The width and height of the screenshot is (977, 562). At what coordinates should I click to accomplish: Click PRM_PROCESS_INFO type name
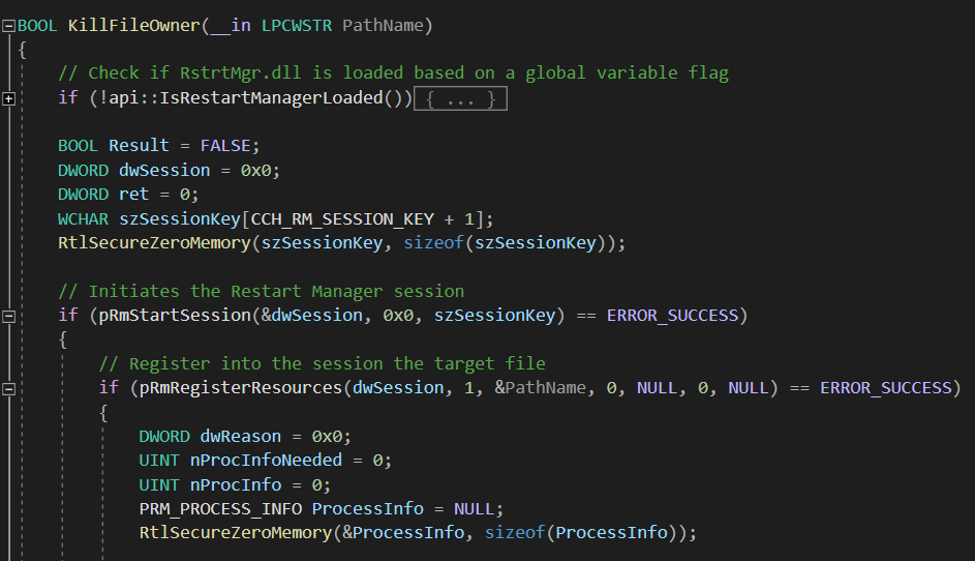pos(221,509)
